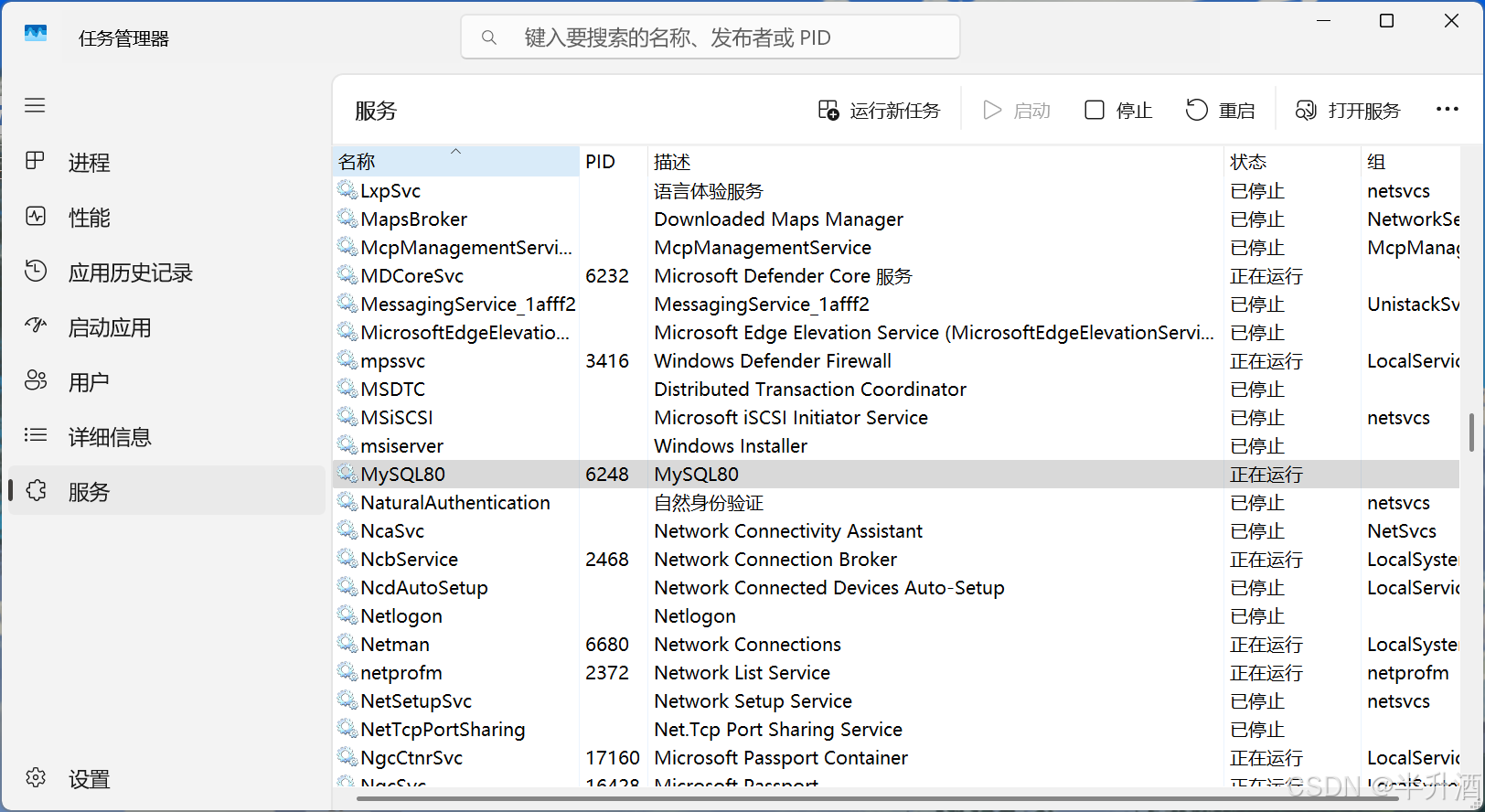Switch to the 性能 page
The height and width of the screenshot is (812, 1485).
point(166,218)
